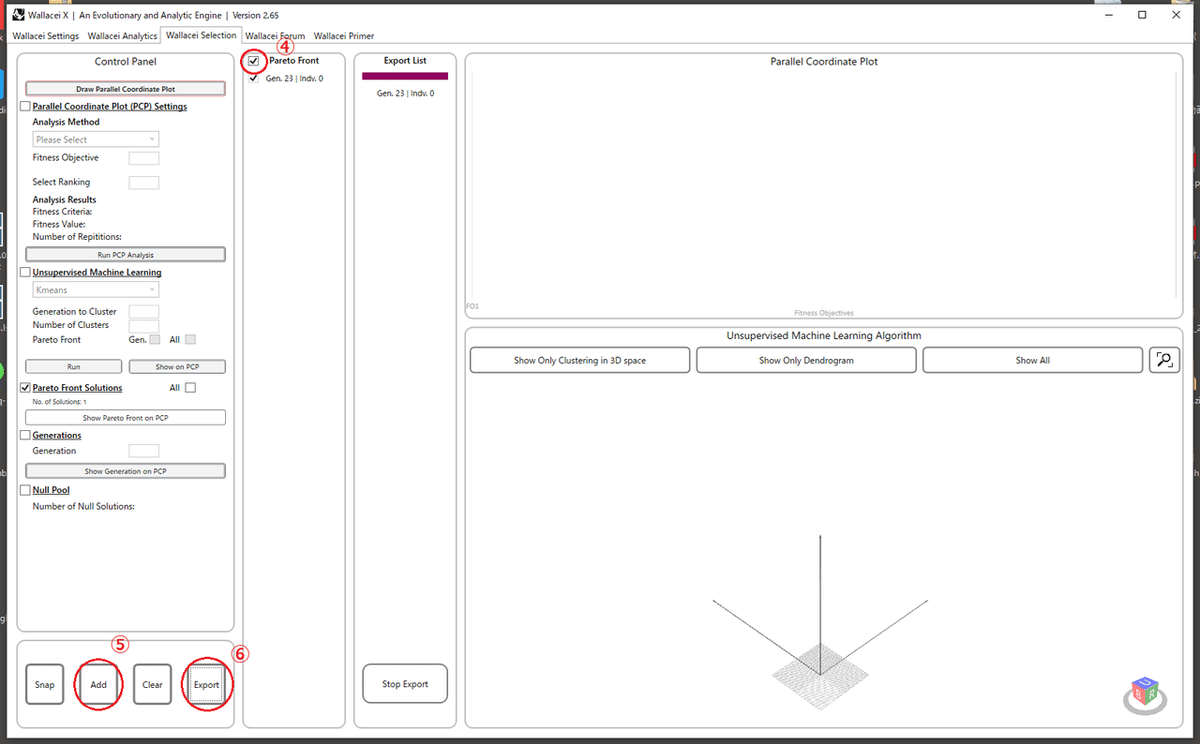
Task: Click the magnifier zoom icon button
Action: click(1164, 360)
